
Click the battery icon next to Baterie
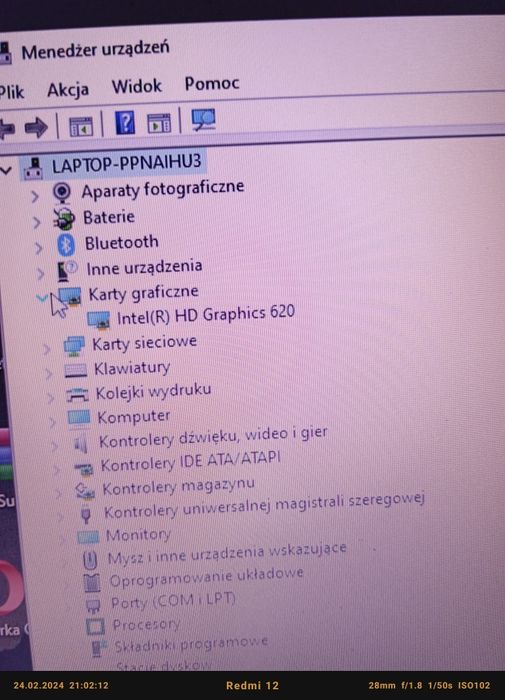pyautogui.click(x=64, y=219)
